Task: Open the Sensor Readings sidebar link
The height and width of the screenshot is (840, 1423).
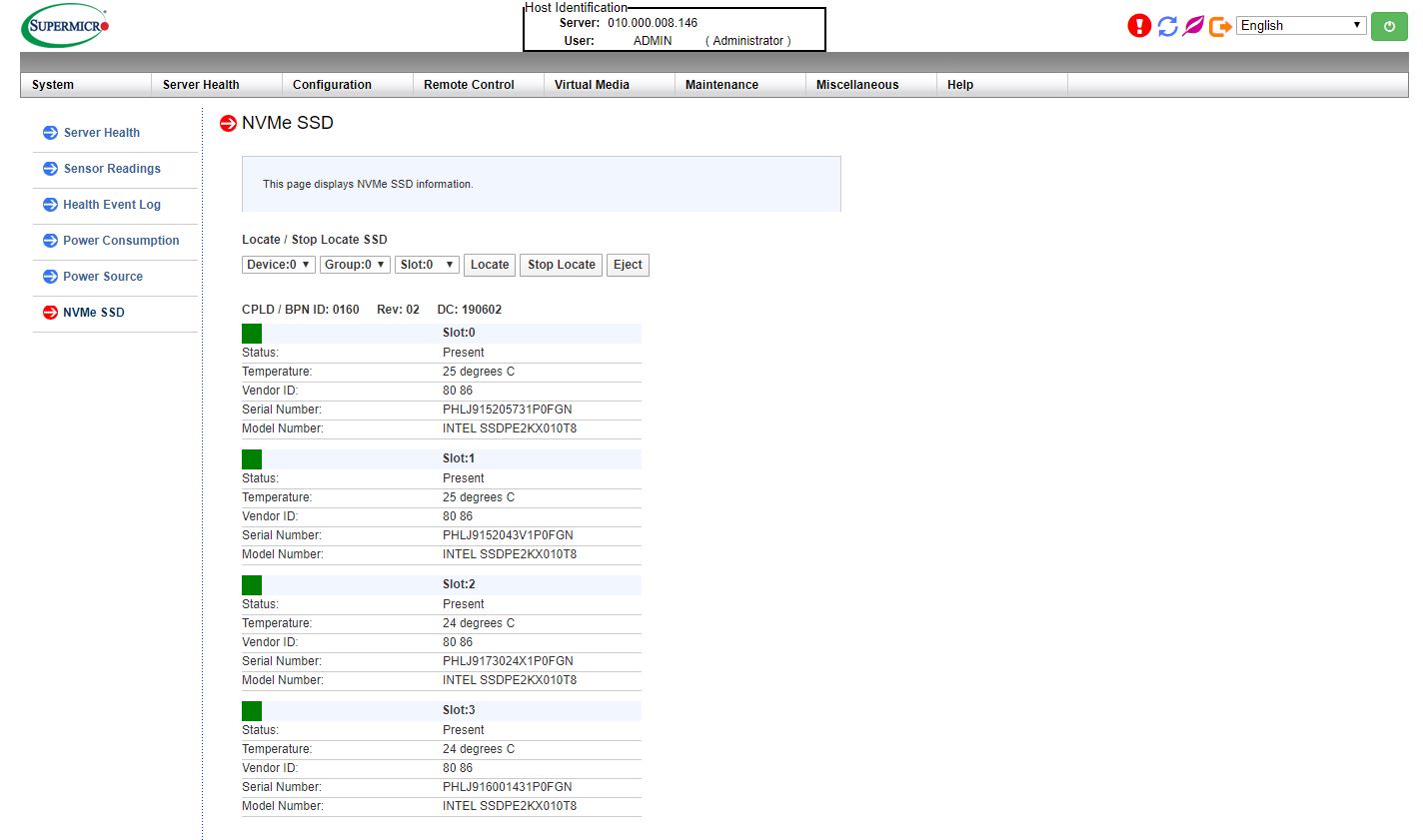Action: click(112, 169)
